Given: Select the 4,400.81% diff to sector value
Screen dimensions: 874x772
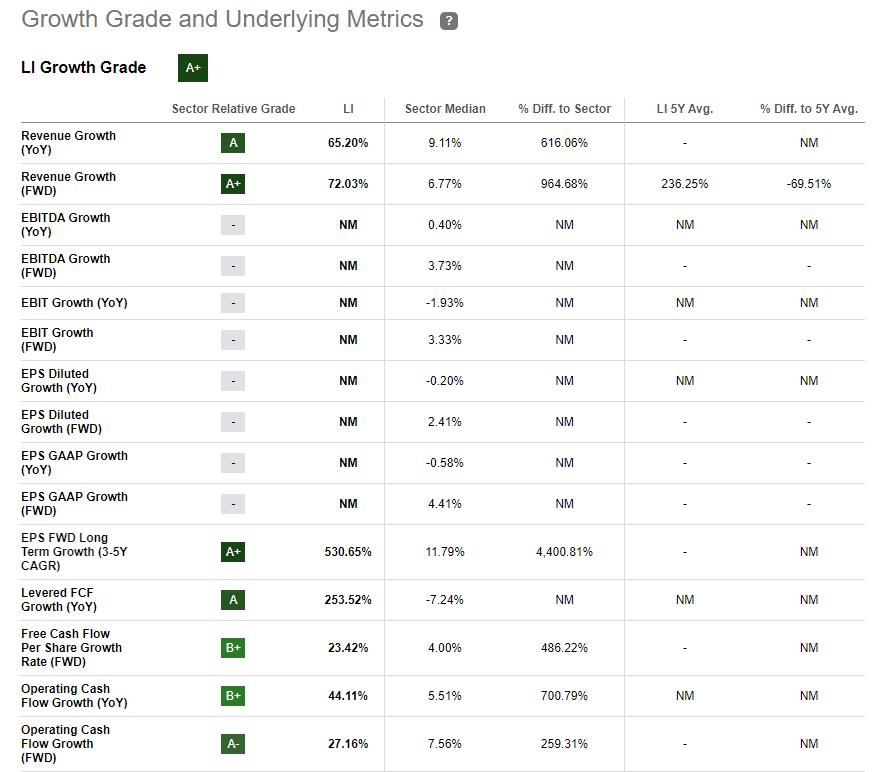Looking at the screenshot, I should [x=564, y=552].
